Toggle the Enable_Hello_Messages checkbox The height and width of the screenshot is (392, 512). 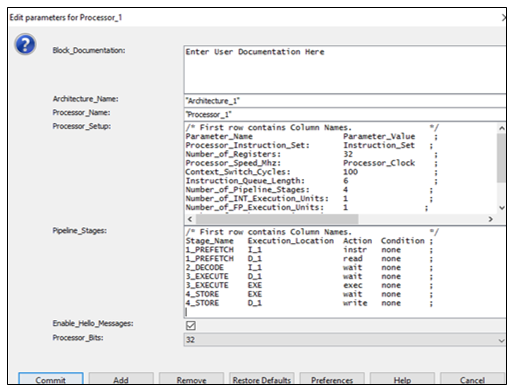click(x=191, y=325)
